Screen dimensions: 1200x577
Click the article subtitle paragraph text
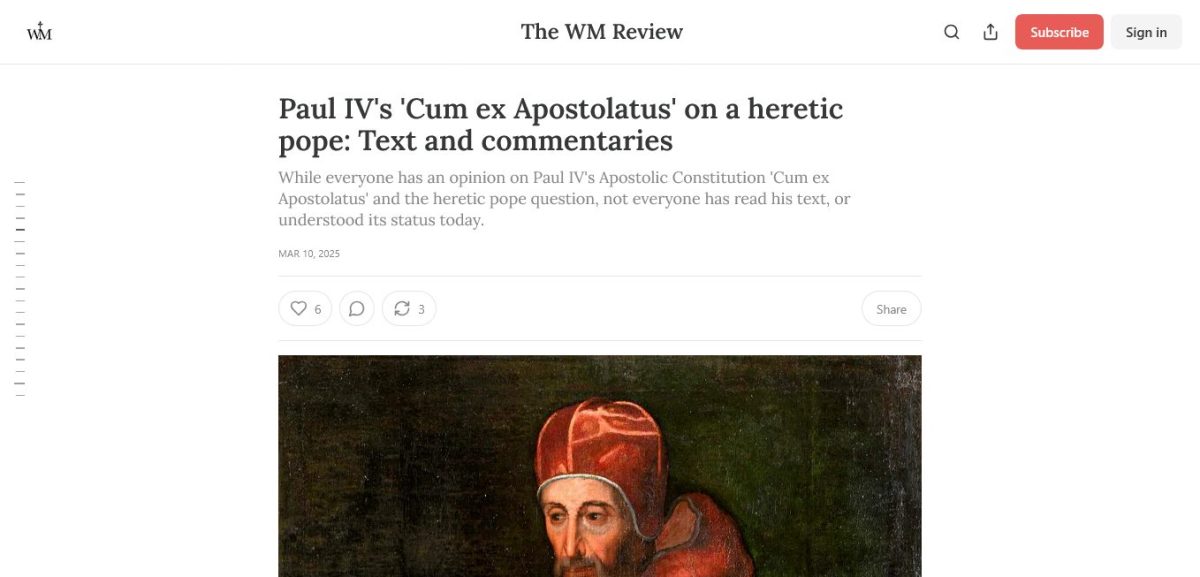[565, 199]
